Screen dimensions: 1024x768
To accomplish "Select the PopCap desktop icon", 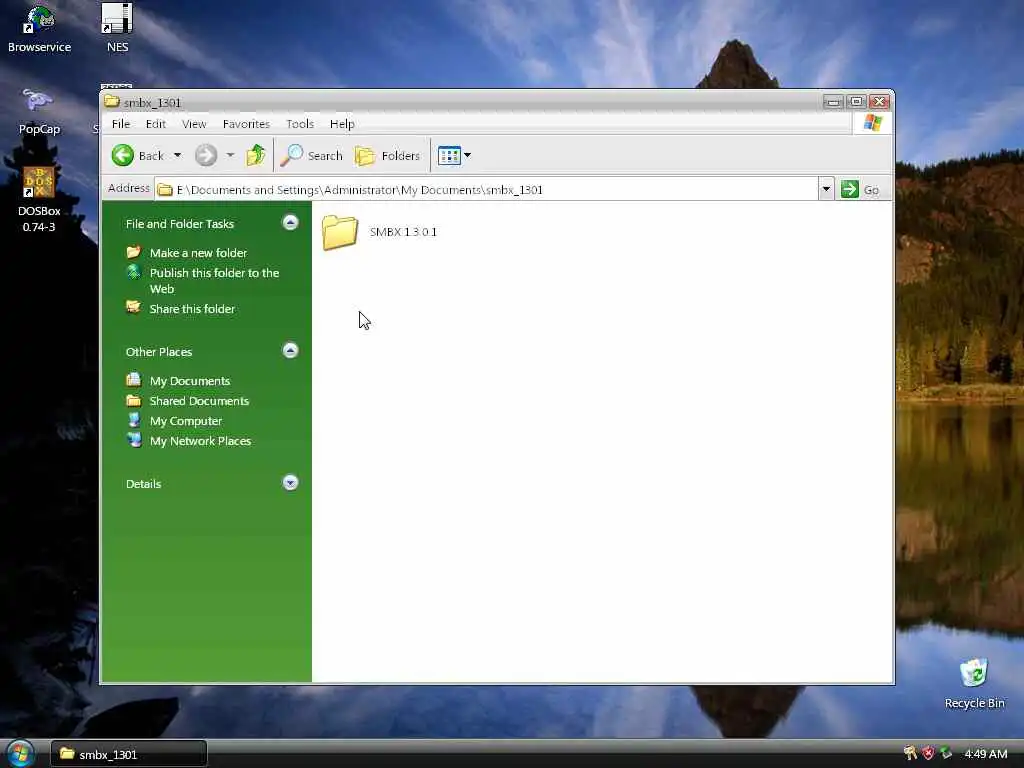I will click(39, 111).
